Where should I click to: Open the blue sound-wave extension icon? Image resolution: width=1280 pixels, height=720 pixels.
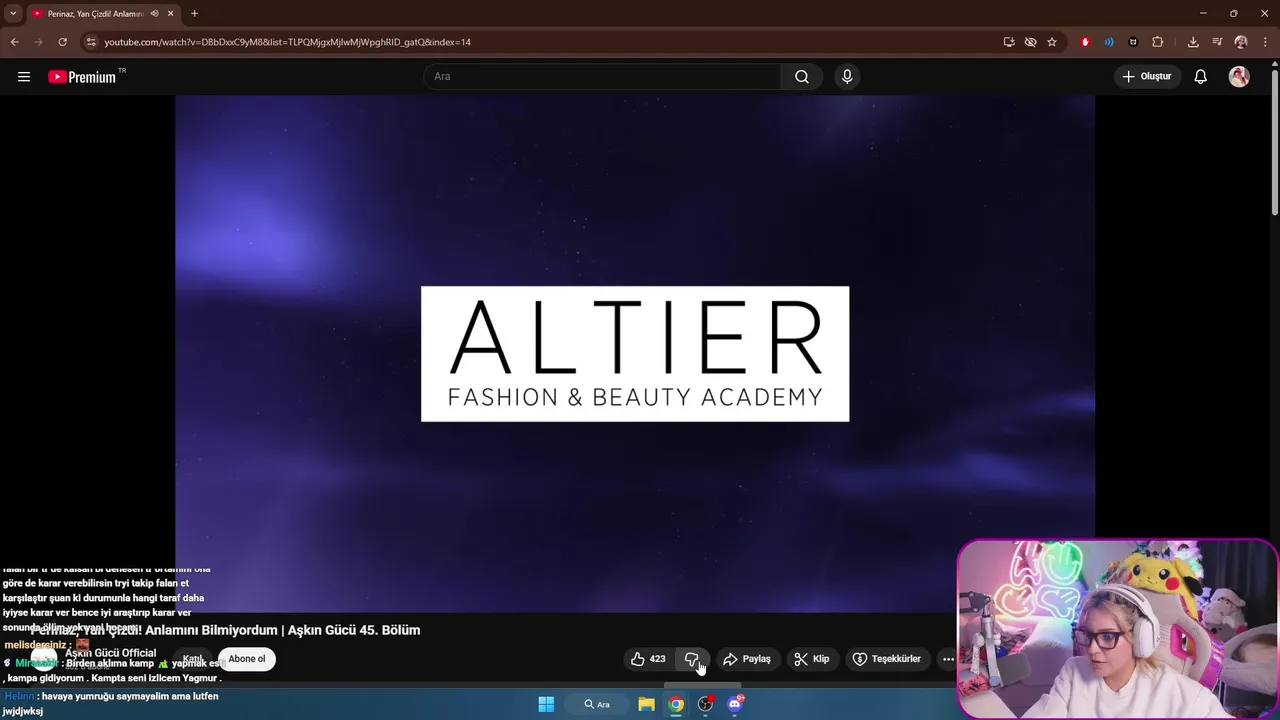(1109, 42)
